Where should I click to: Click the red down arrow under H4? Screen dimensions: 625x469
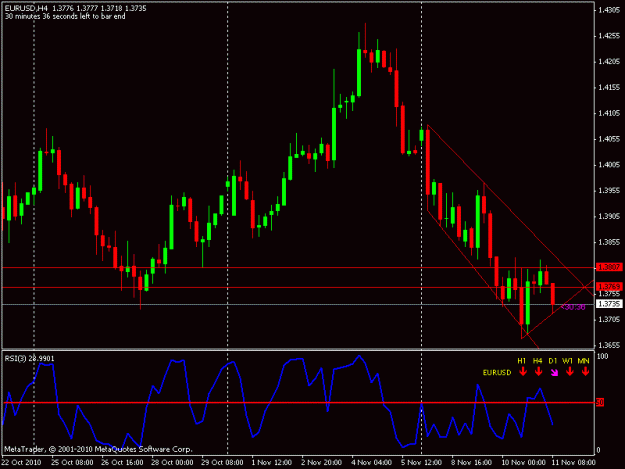(x=538, y=372)
